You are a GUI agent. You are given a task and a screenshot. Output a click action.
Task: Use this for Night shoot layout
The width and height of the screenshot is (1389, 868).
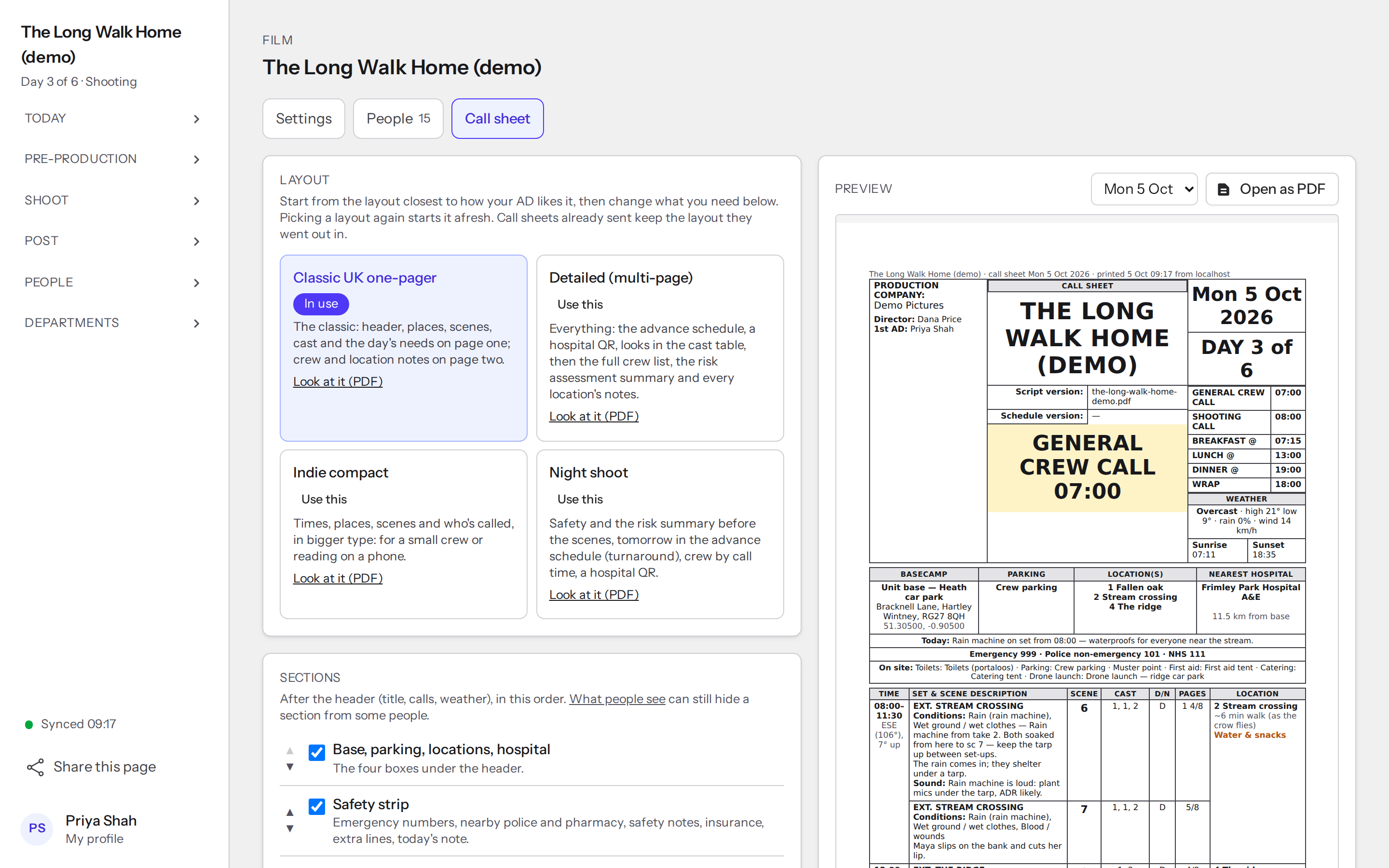[x=580, y=500]
